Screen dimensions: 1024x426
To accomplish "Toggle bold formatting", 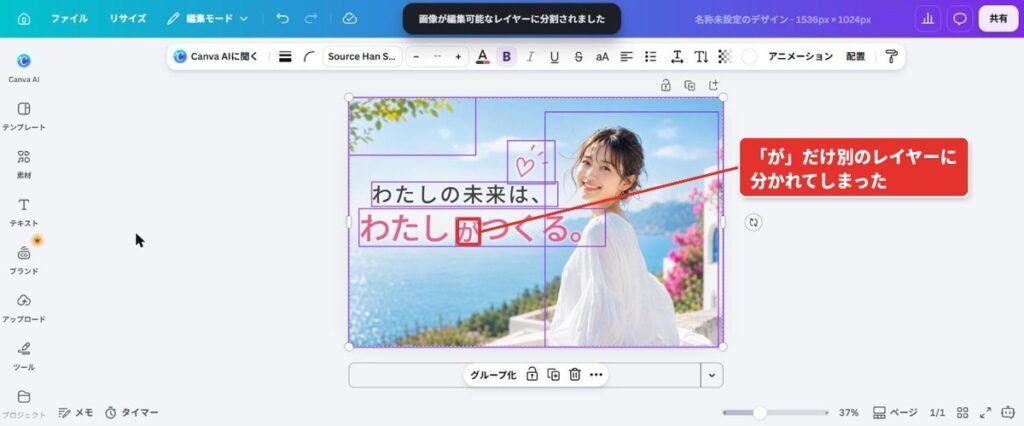I will [x=506, y=57].
